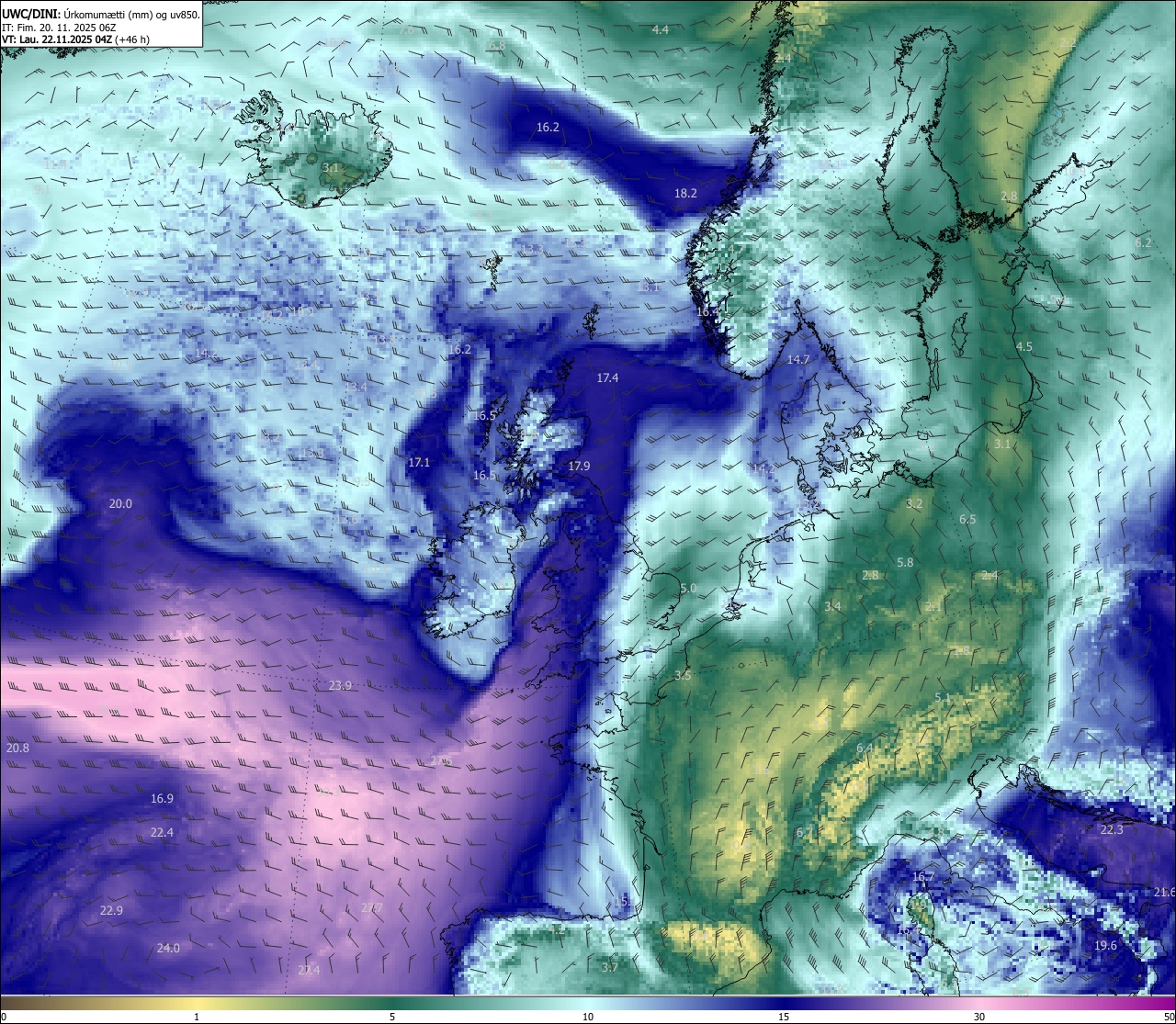Click the value label '21.6' at the right edge
This screenshot has height=1024, width=1176.
pos(1165,893)
